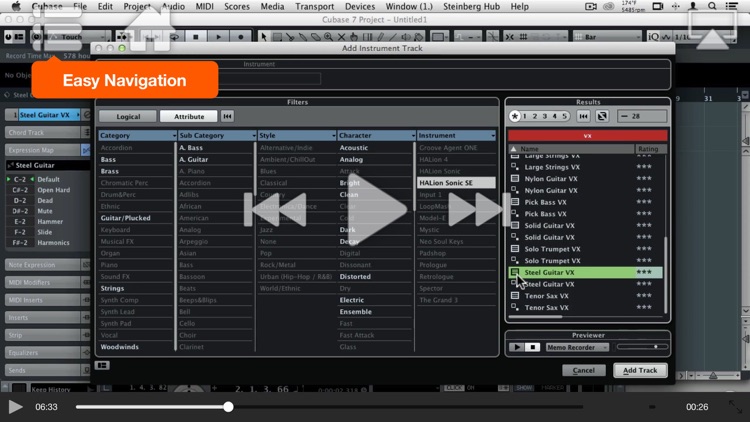Click the video progress bar playhead
The image size is (750, 422).
pos(228,407)
